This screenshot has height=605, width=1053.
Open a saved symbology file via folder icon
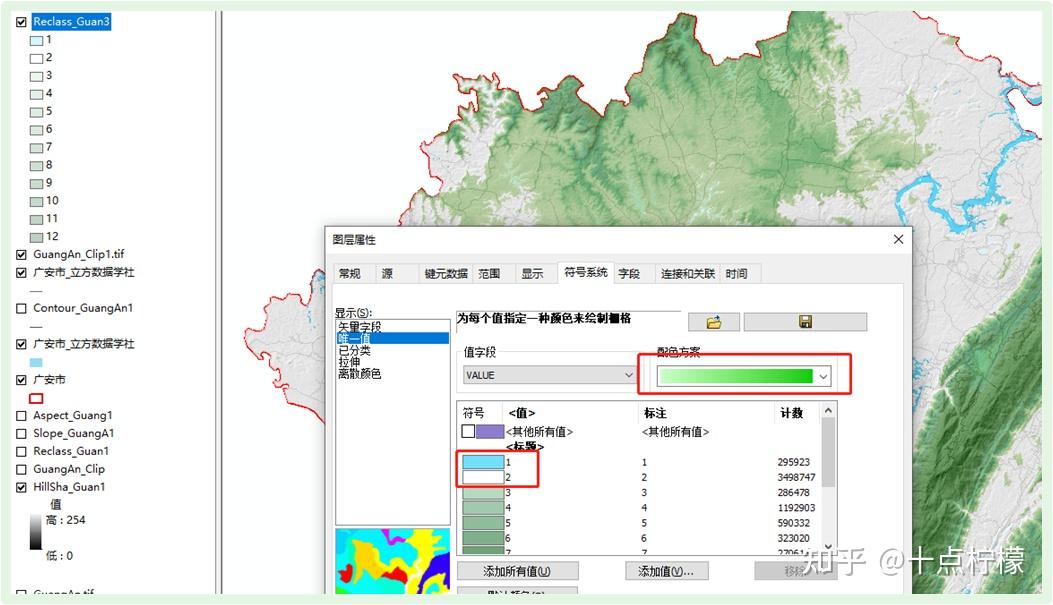click(716, 321)
